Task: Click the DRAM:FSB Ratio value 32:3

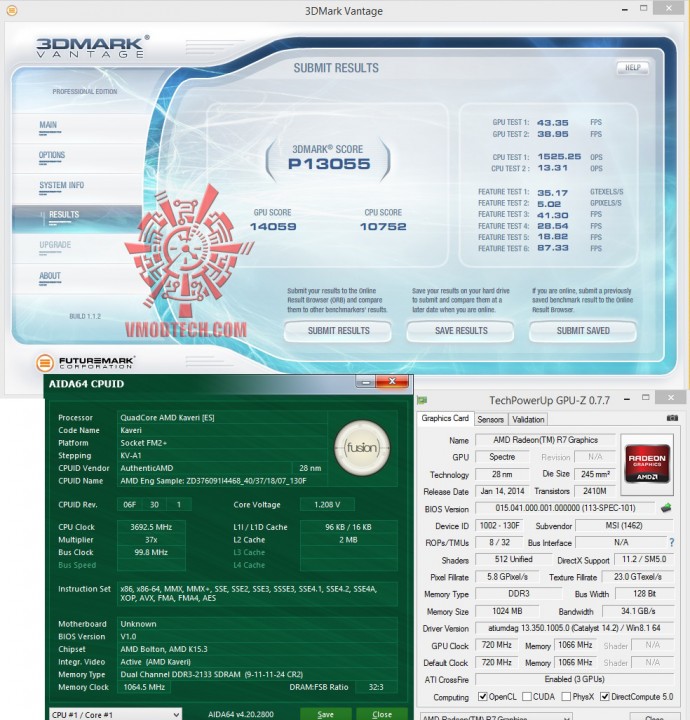Action: coord(376,687)
